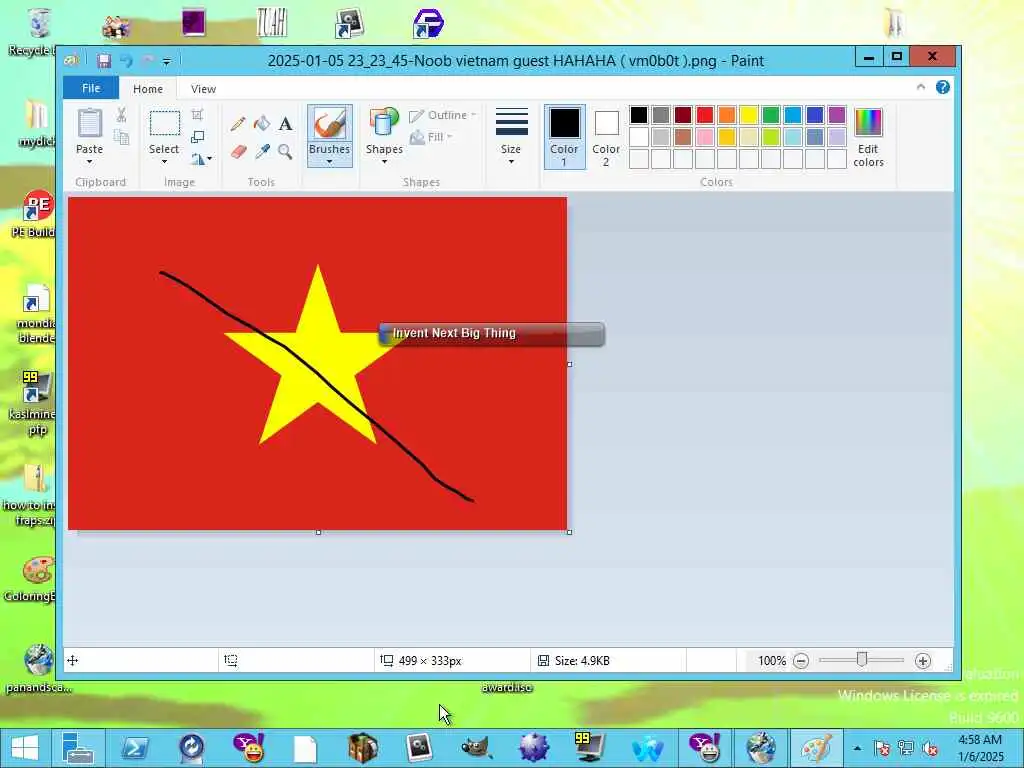
Task: Pick the red color swatch
Action: tap(705, 116)
